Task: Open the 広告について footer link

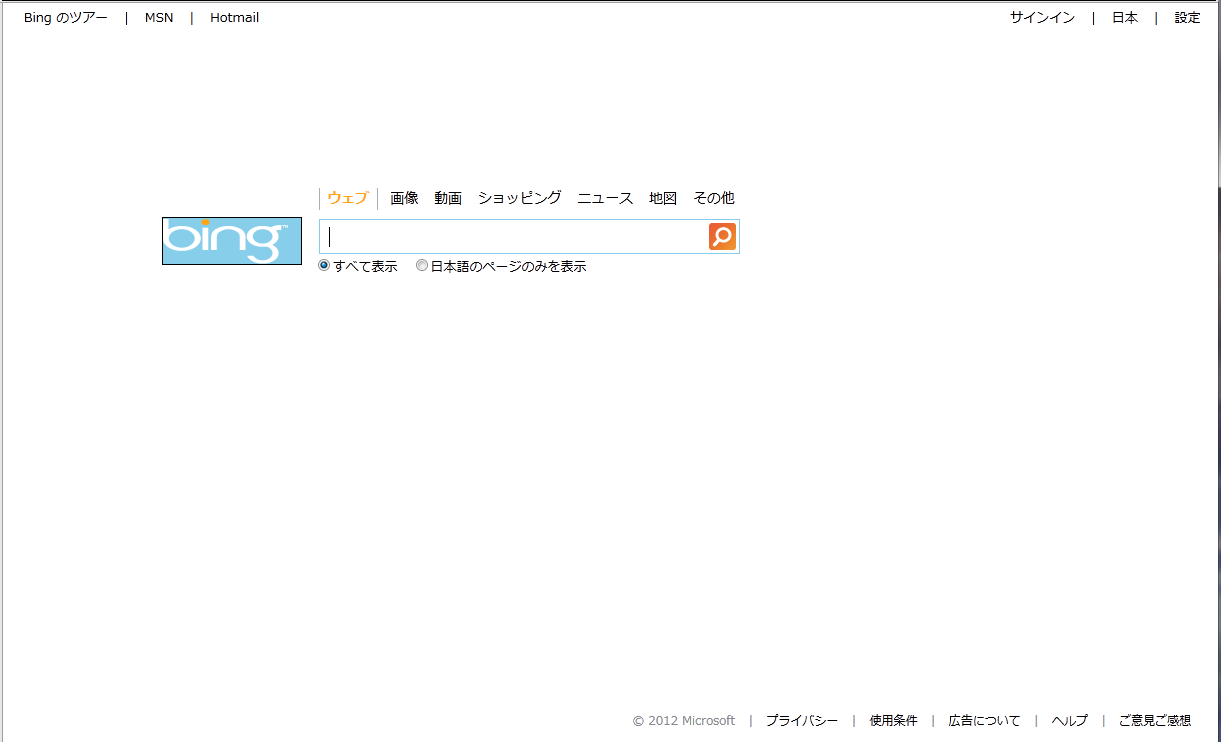Action: (985, 721)
